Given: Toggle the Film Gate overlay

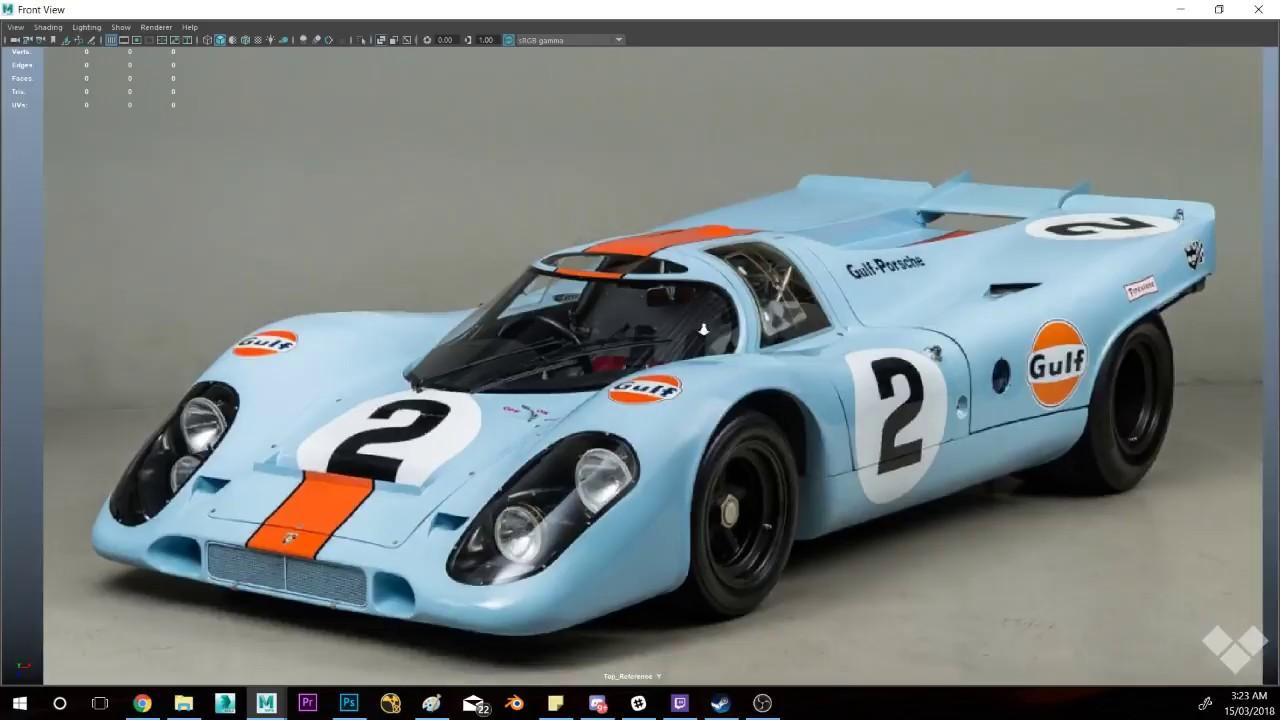Looking at the screenshot, I should [124, 40].
